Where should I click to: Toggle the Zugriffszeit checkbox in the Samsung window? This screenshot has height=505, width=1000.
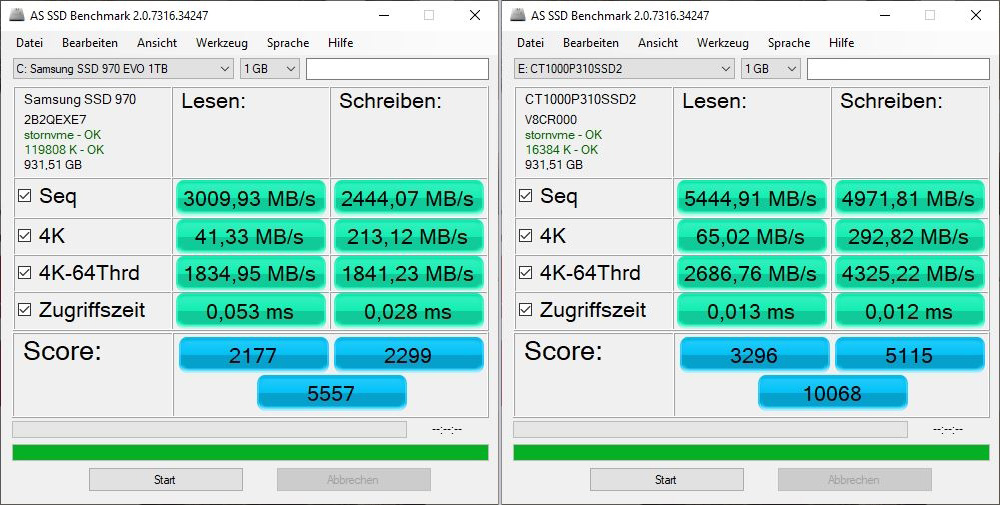(24, 310)
